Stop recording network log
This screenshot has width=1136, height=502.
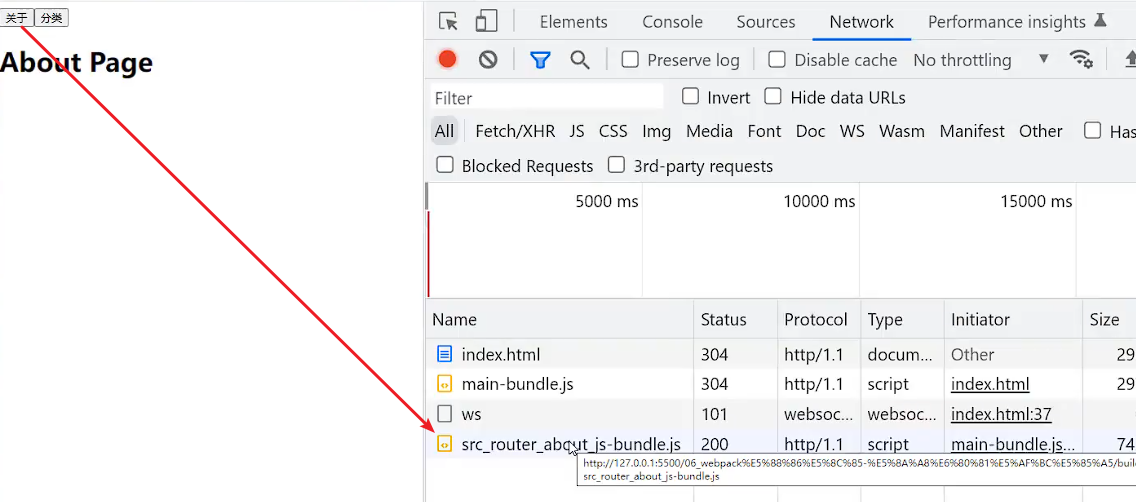click(x=447, y=60)
